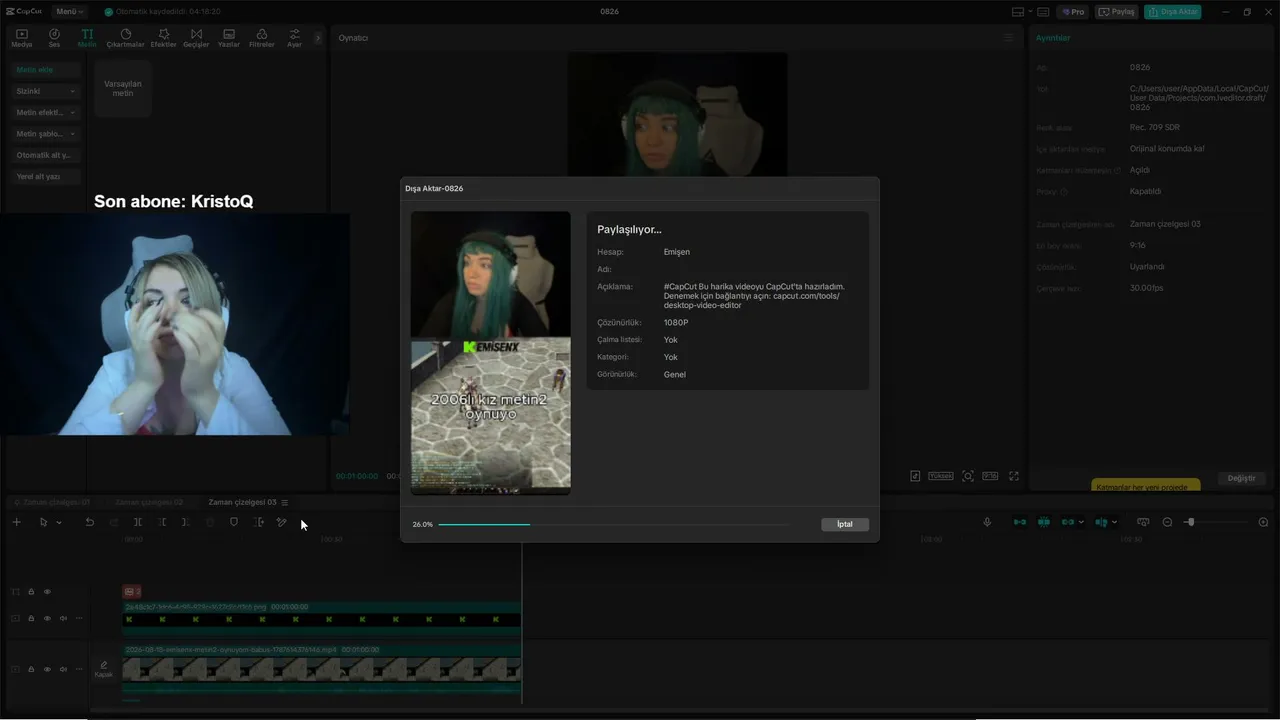Switch to Zaman çizelgesi 01 tab
Viewport: 1280px width, 720px height.
coord(56,502)
